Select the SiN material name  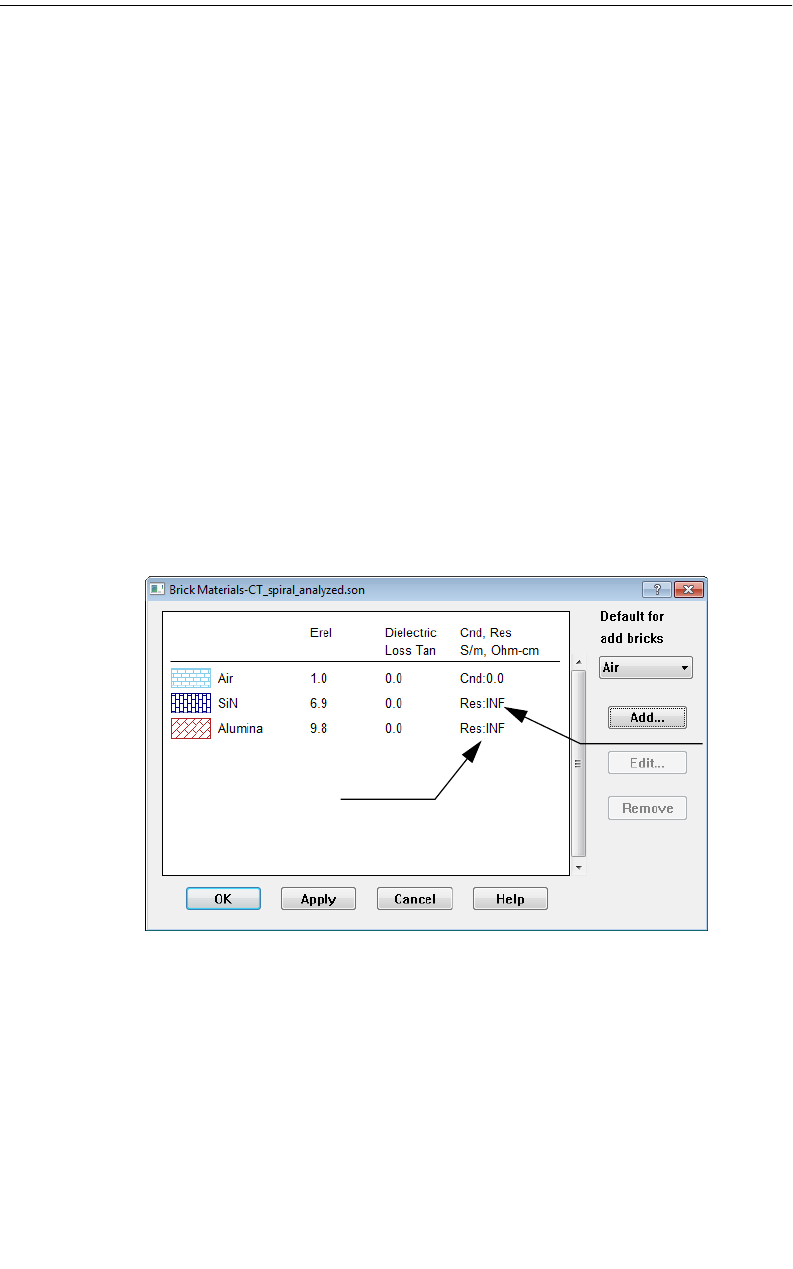tap(228, 703)
